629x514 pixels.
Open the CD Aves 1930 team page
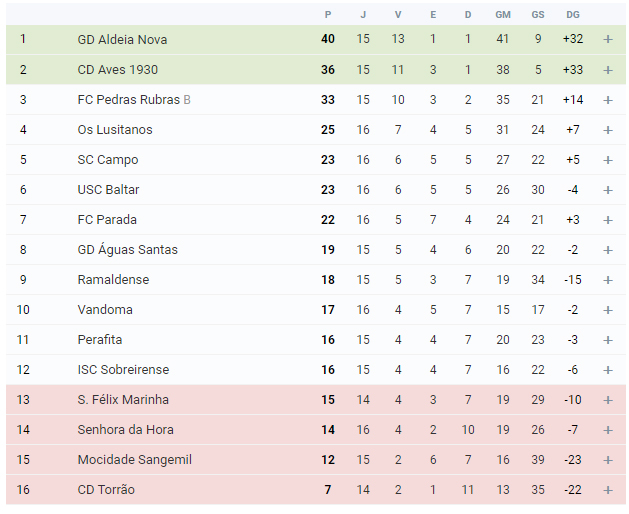(x=118, y=69)
